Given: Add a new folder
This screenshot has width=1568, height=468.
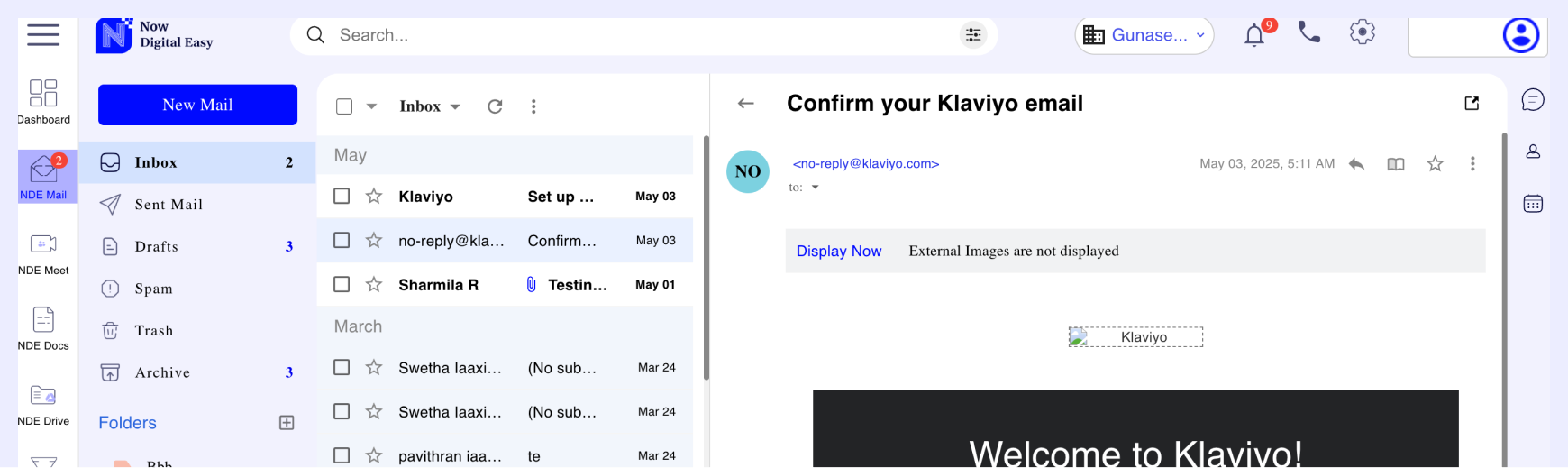Looking at the screenshot, I should point(287,423).
